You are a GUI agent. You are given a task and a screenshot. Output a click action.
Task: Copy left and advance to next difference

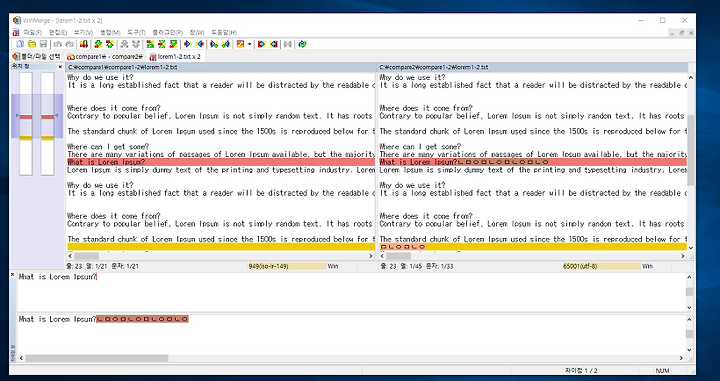click(x=225, y=44)
